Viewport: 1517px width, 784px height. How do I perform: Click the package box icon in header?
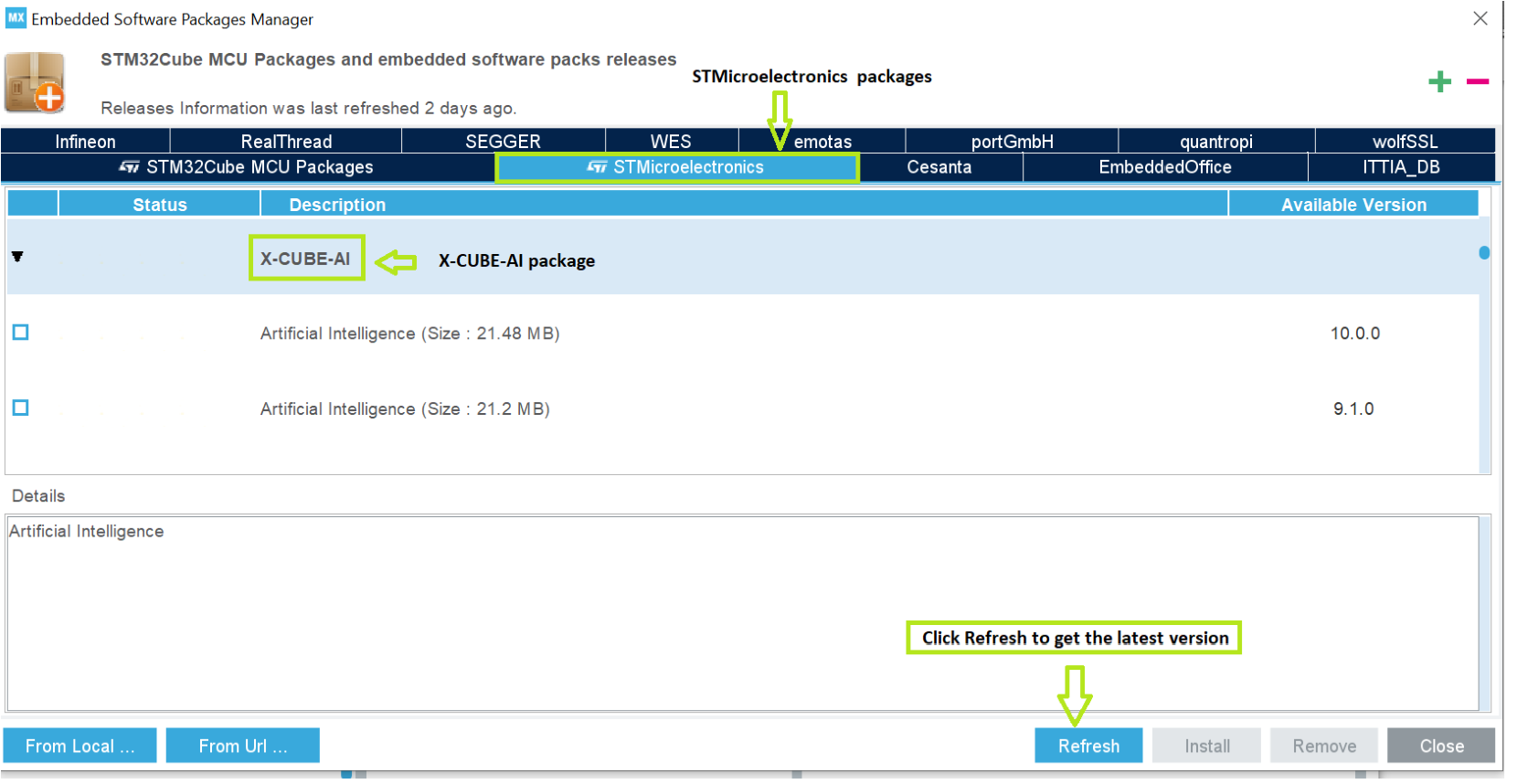coord(36,83)
